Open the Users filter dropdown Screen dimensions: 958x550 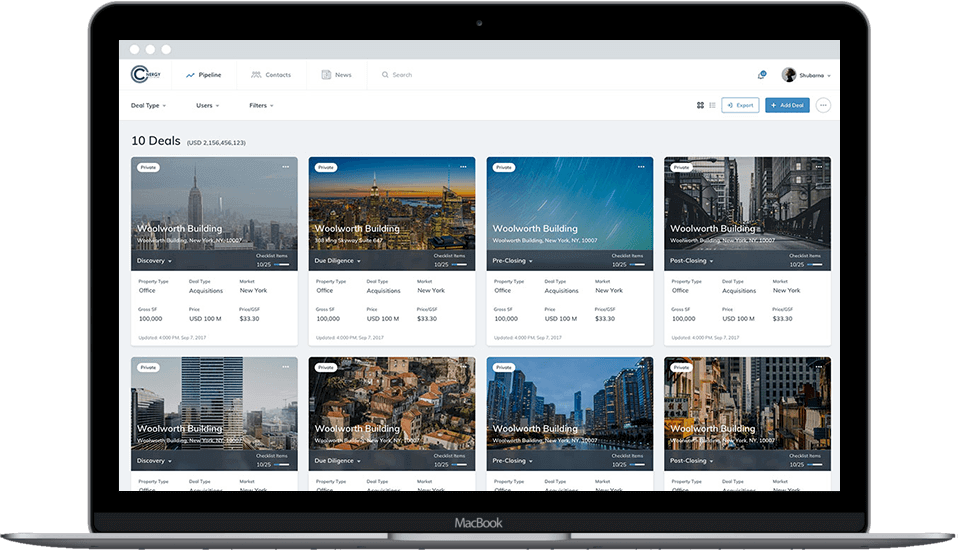208,105
